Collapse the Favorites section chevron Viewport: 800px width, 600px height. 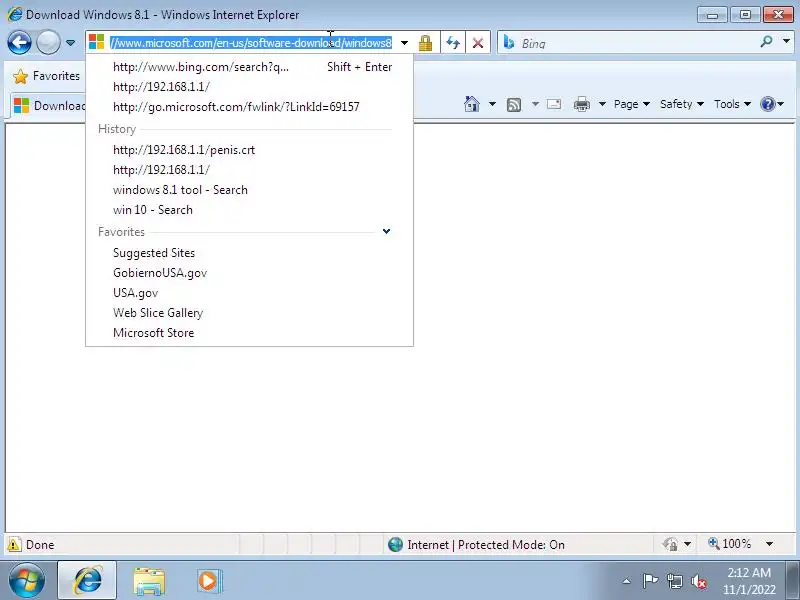pos(386,231)
